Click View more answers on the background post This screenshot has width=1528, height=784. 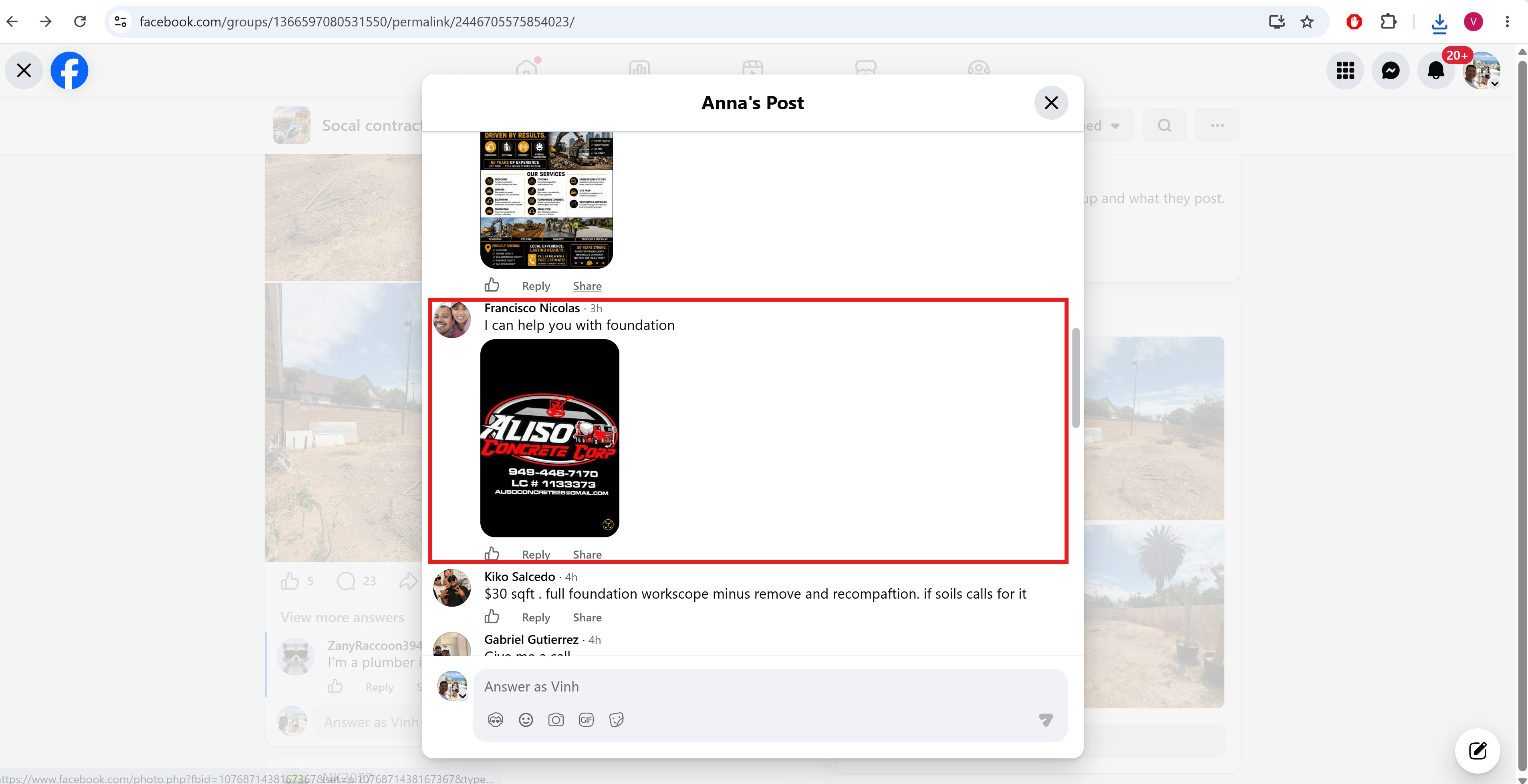click(x=342, y=618)
